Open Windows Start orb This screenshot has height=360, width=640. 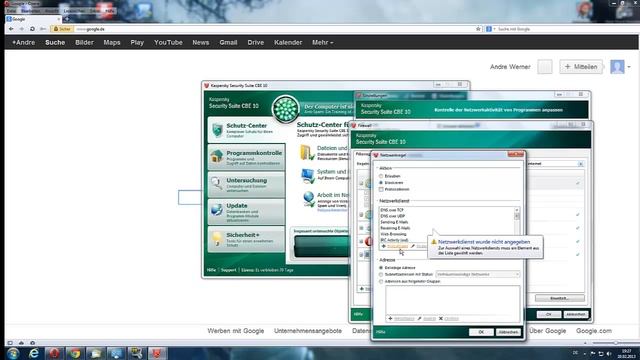click(13, 353)
